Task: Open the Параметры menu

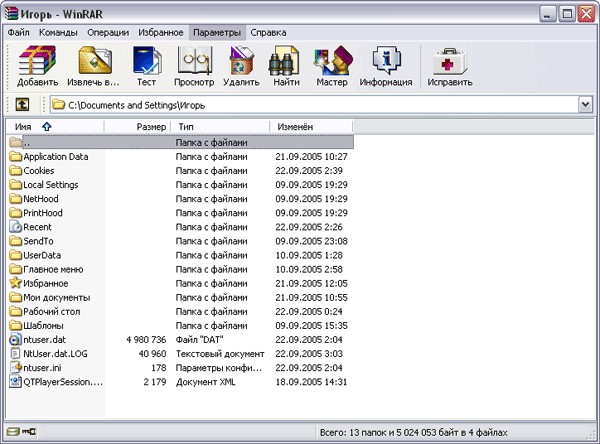Action: pos(217,33)
